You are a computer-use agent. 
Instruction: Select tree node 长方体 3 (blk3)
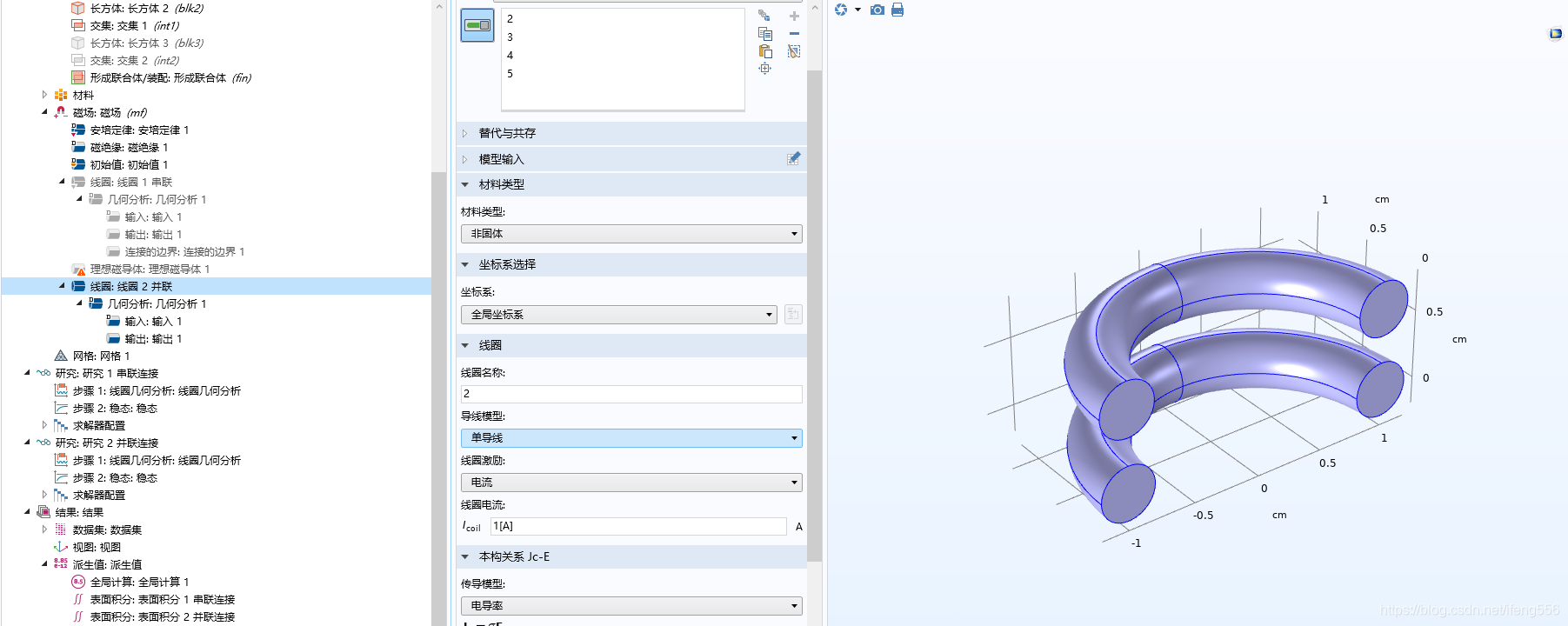[137, 43]
